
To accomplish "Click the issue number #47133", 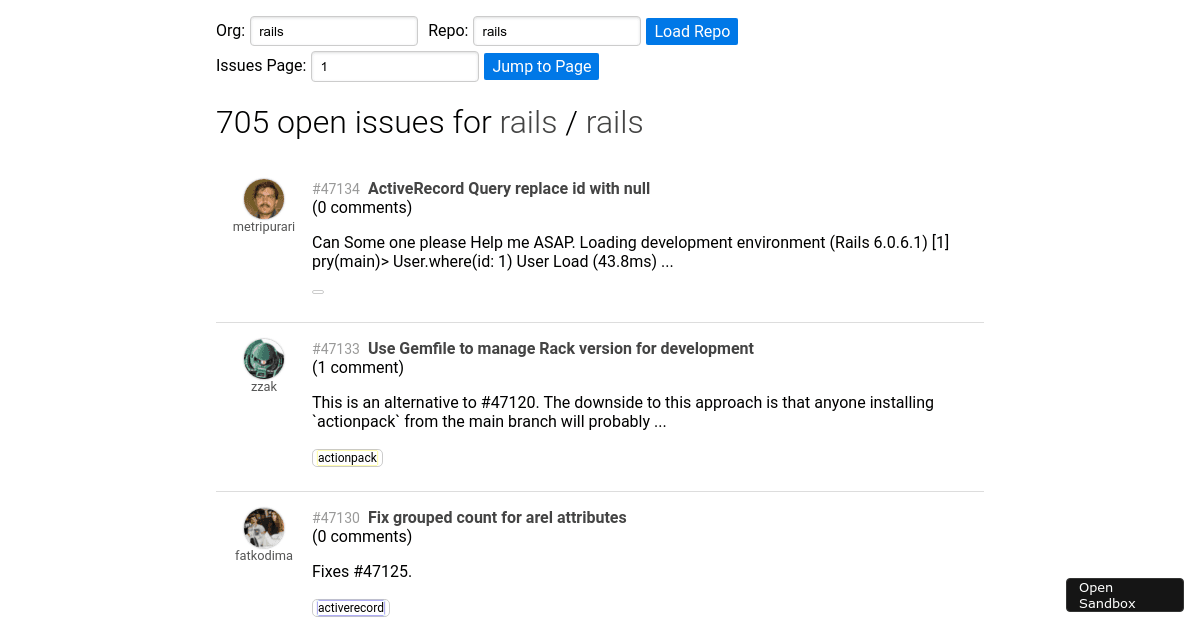I will tap(336, 348).
